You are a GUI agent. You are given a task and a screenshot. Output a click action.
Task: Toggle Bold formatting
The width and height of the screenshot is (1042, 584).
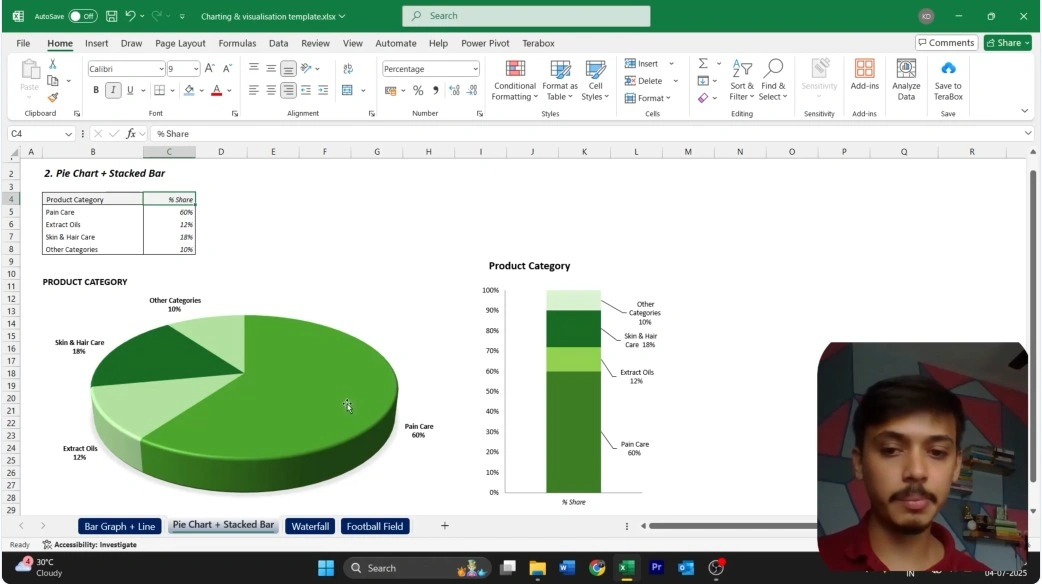(96, 90)
